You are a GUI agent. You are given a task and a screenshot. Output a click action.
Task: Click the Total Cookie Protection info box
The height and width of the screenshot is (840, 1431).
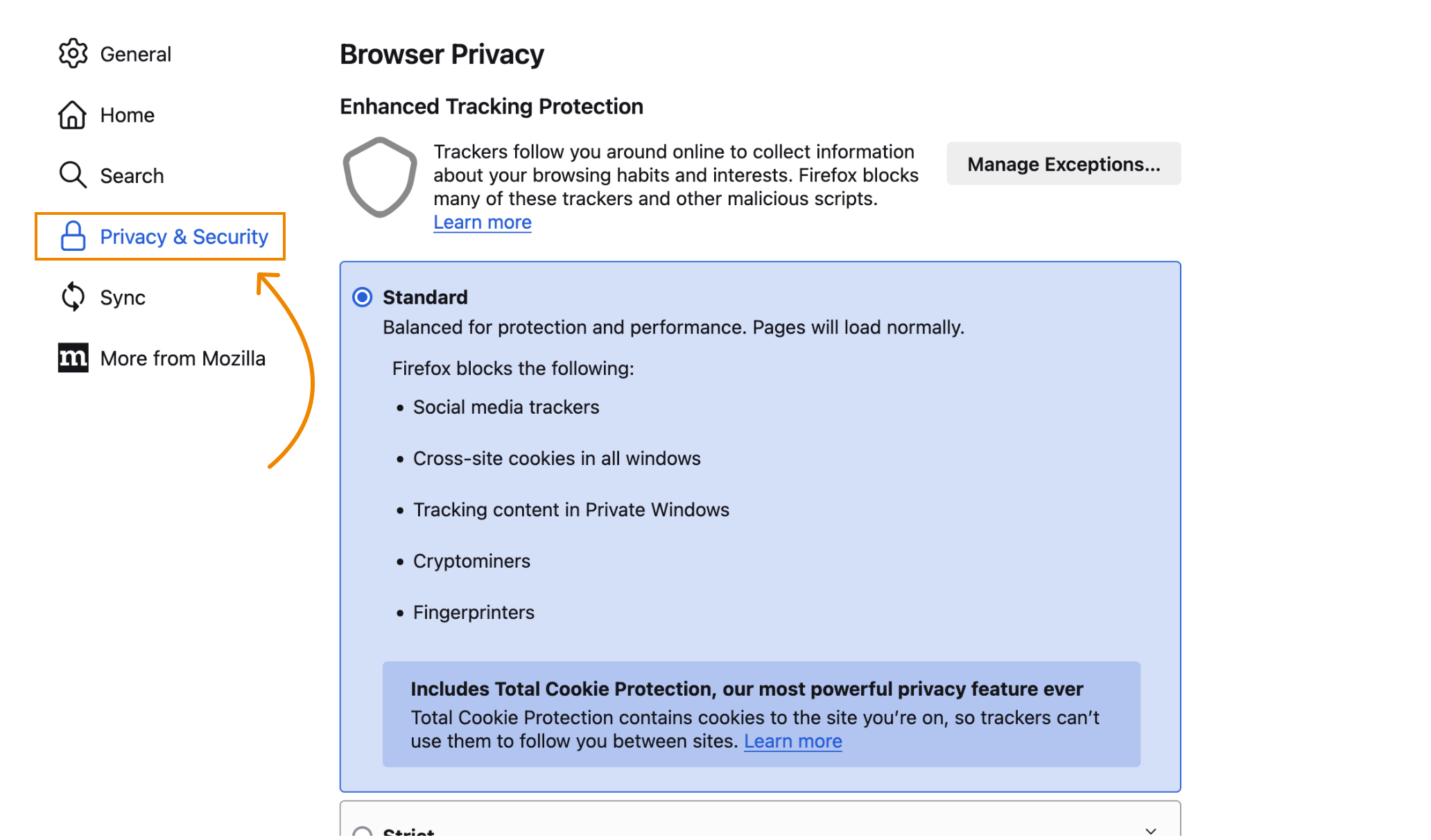pyautogui.click(x=761, y=715)
